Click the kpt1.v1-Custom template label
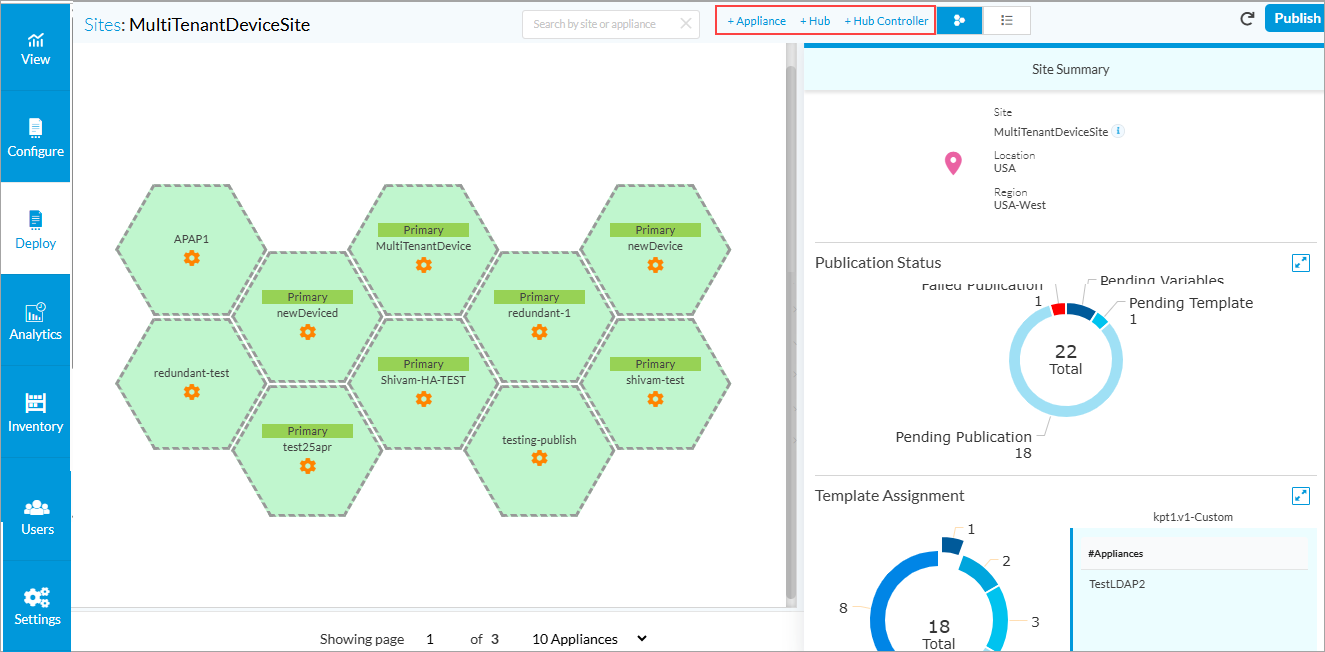This screenshot has height=652, width=1325. tap(1193, 517)
